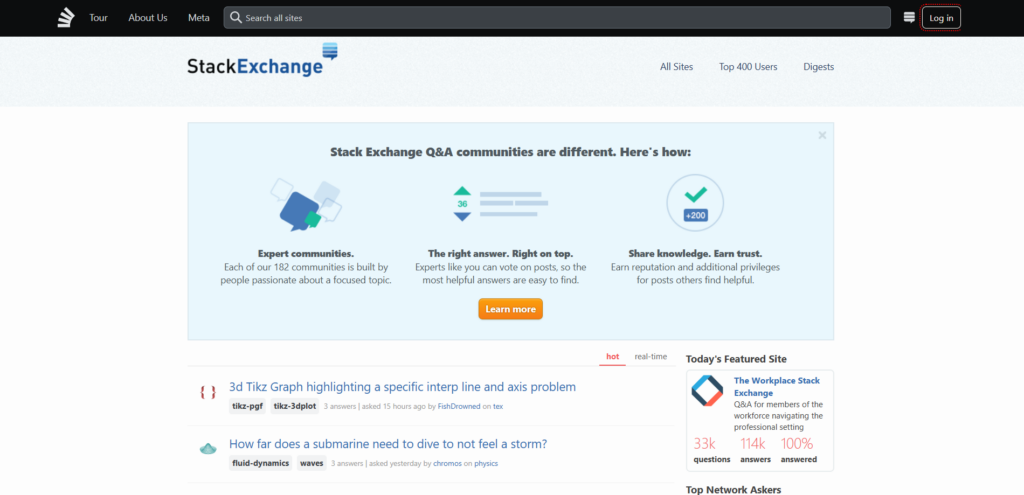Open the site switcher inbox icon
Viewport: 1024px width, 495px height.
[x=908, y=18]
